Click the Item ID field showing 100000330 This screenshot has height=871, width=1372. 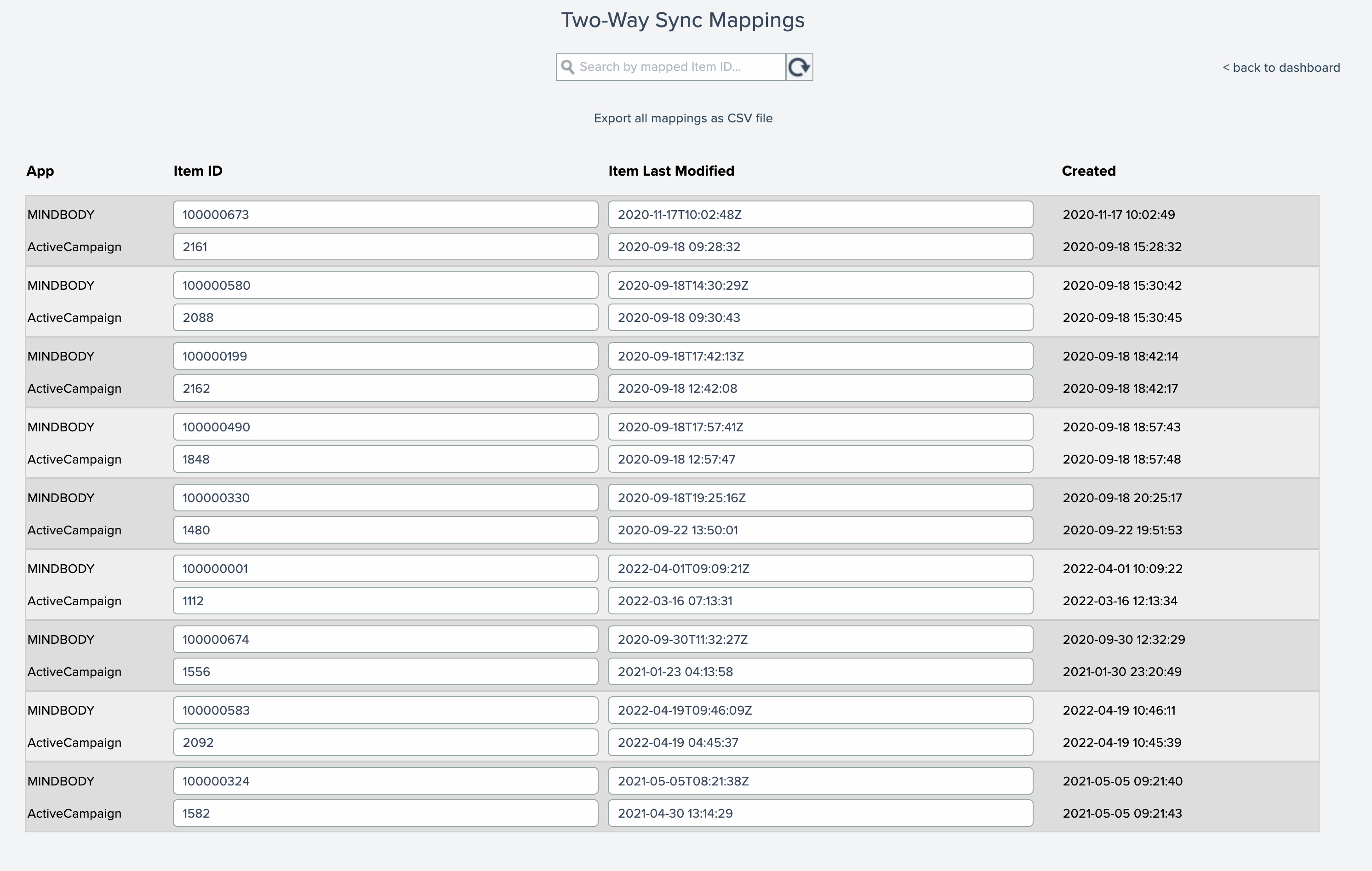(x=385, y=498)
